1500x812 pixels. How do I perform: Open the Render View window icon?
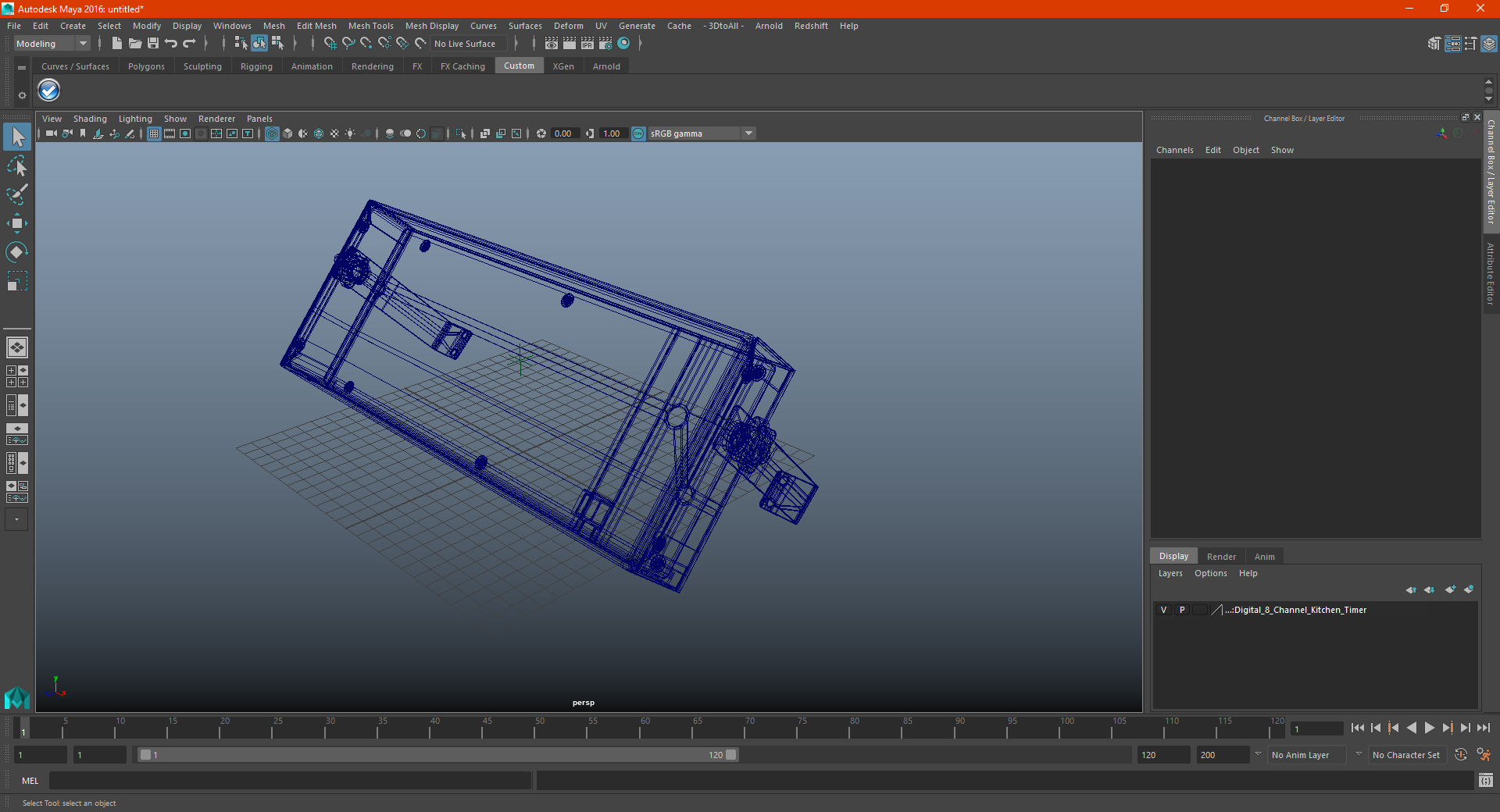(552, 44)
